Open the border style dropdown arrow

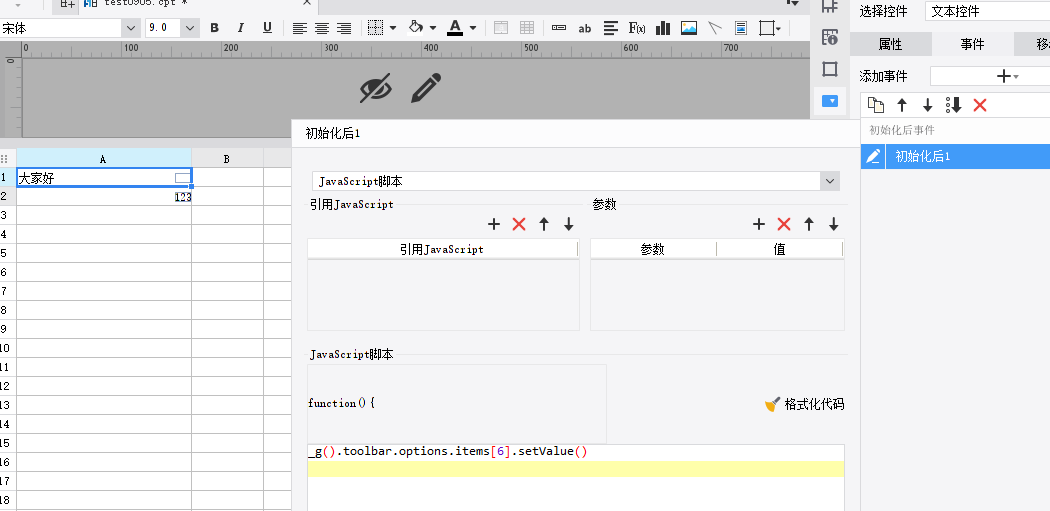click(x=393, y=28)
